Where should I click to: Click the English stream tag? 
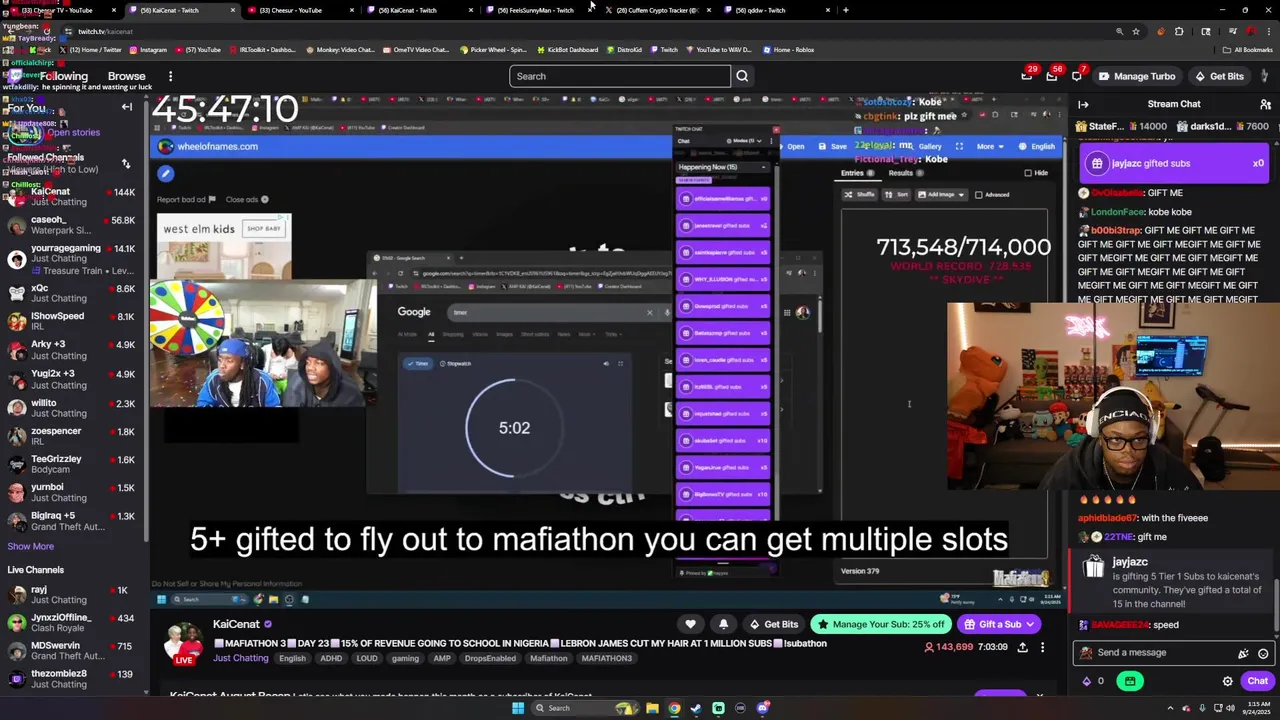pos(292,658)
